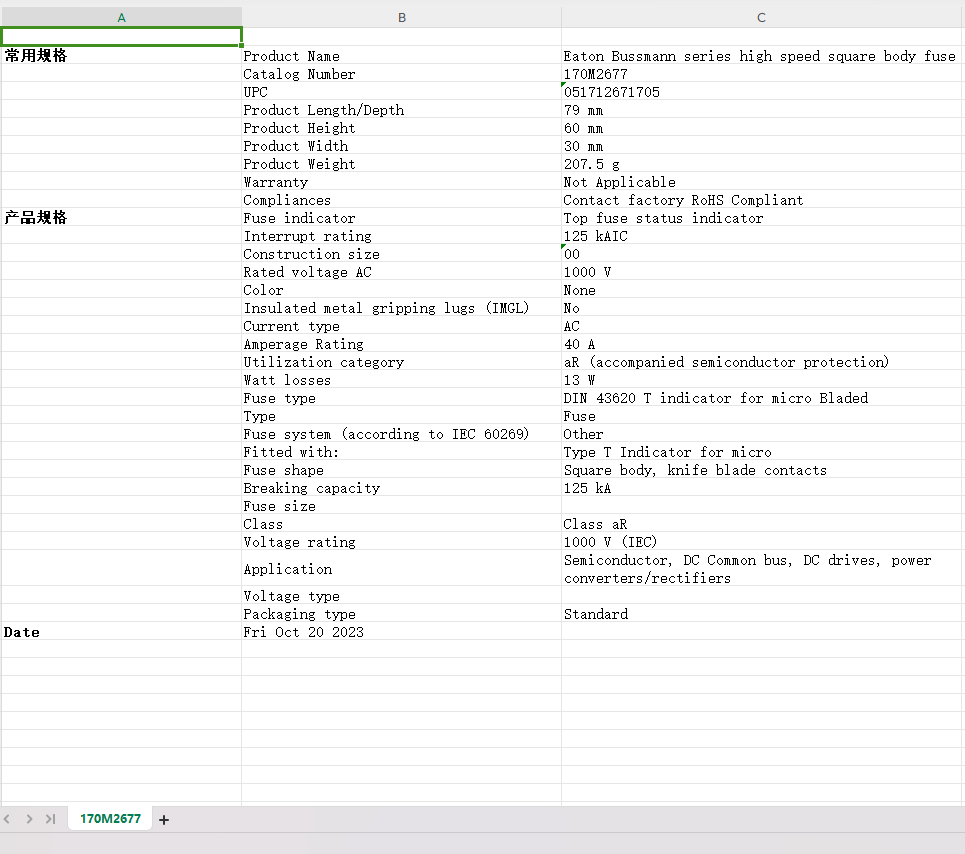Select the 'Compliances' cell
This screenshot has height=854, width=965.
401,200
